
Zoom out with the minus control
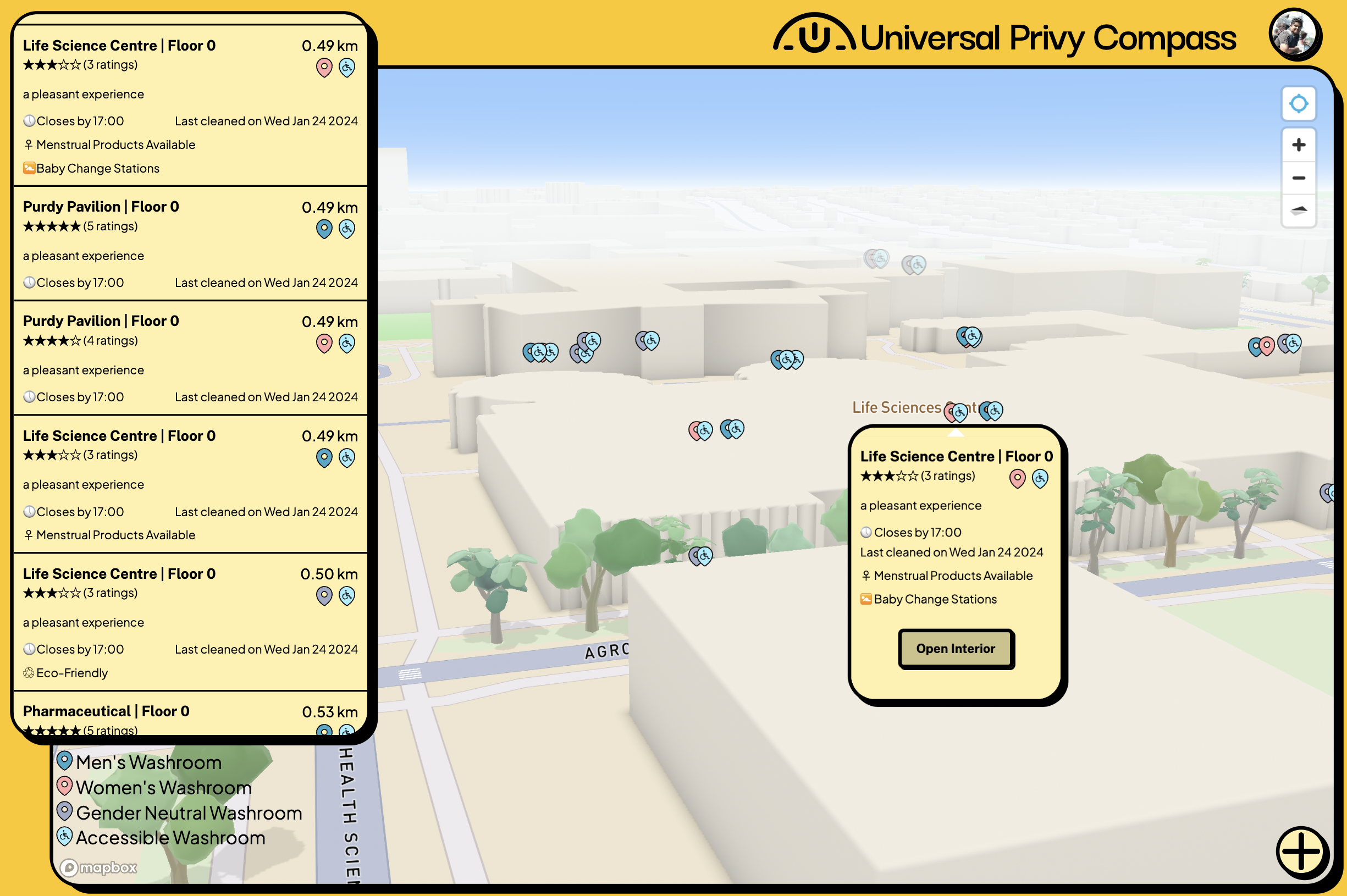click(1298, 178)
